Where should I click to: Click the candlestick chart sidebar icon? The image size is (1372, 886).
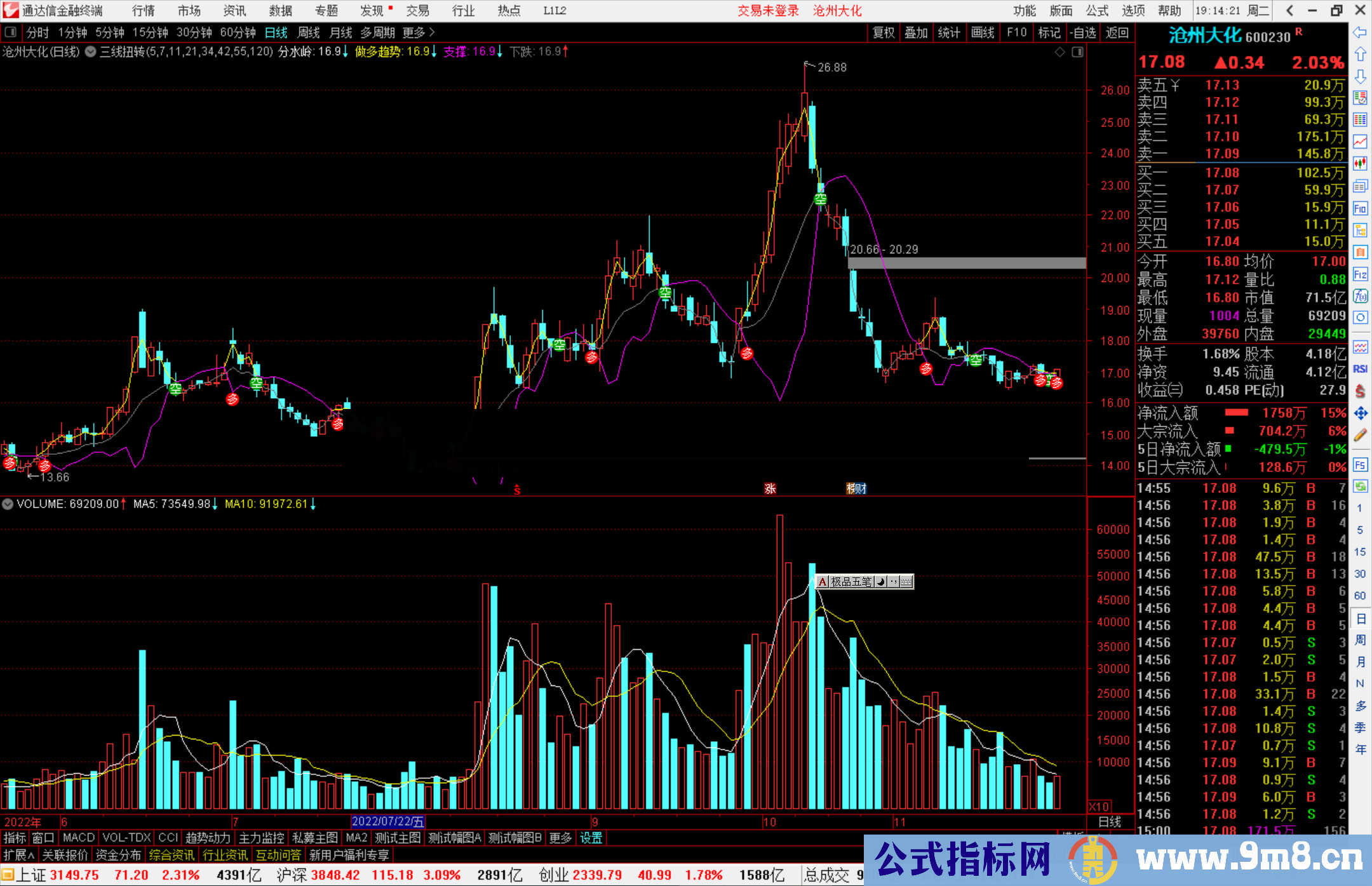coord(1360,164)
